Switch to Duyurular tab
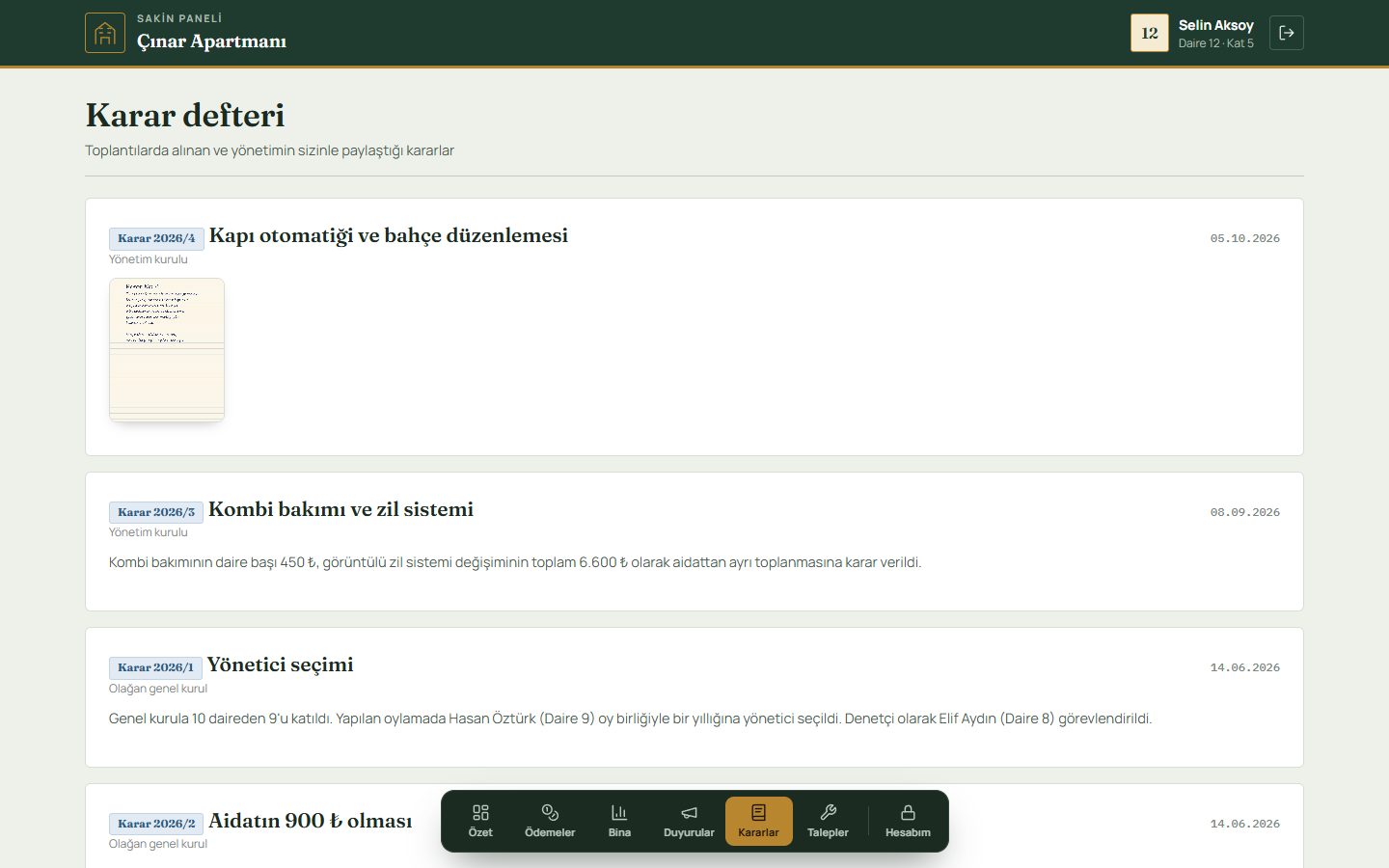1389x868 pixels. click(689, 821)
